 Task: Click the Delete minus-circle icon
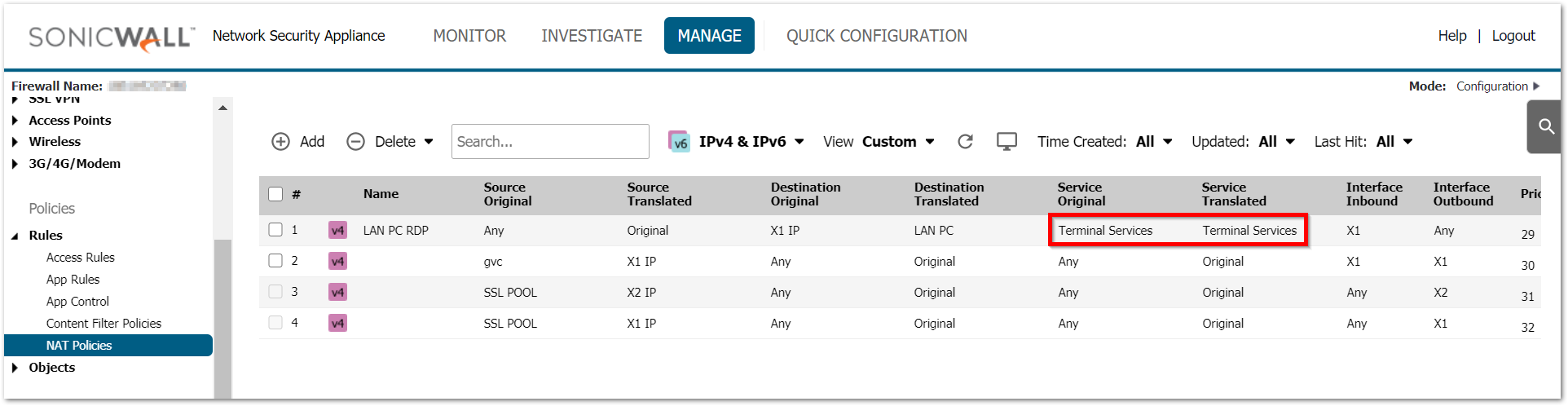(x=355, y=142)
